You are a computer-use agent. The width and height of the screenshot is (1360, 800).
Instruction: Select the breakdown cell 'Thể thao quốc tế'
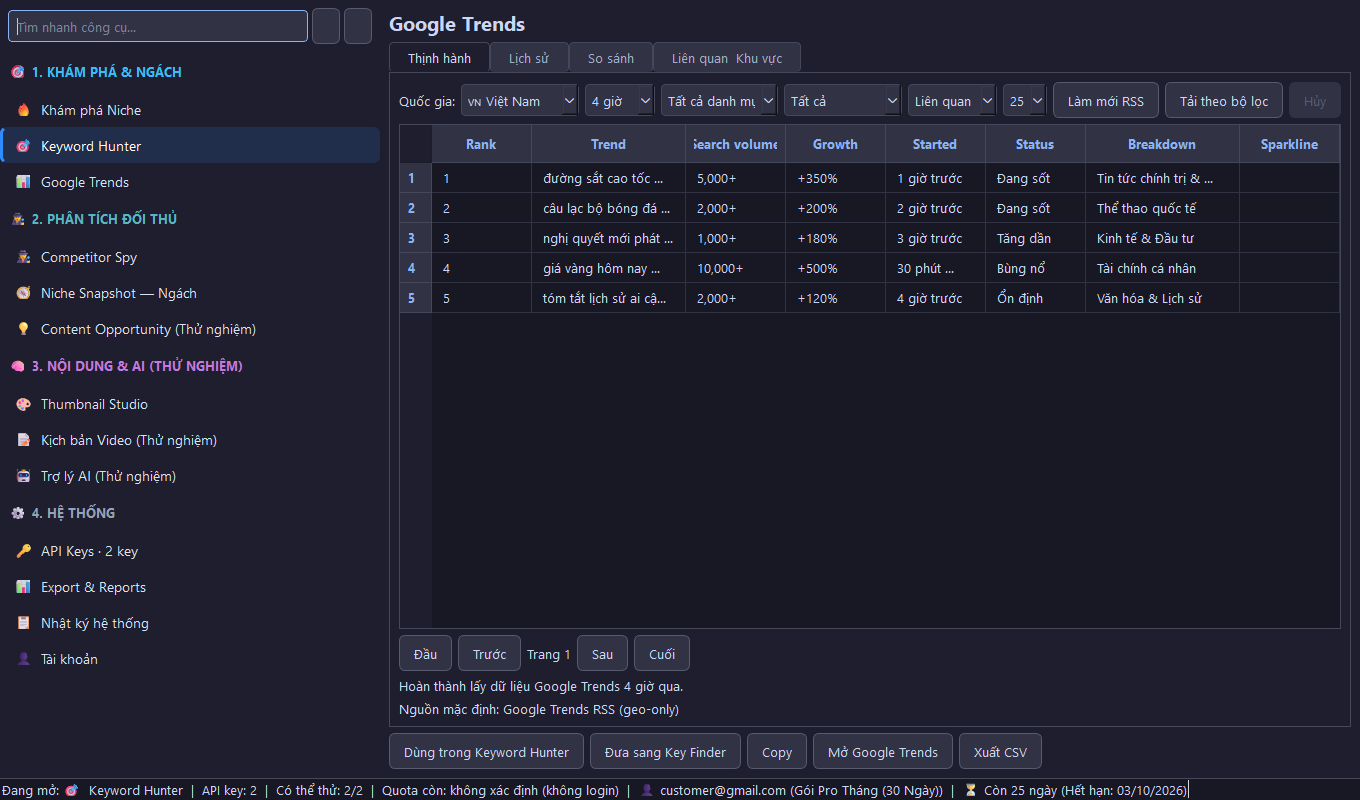point(1162,208)
